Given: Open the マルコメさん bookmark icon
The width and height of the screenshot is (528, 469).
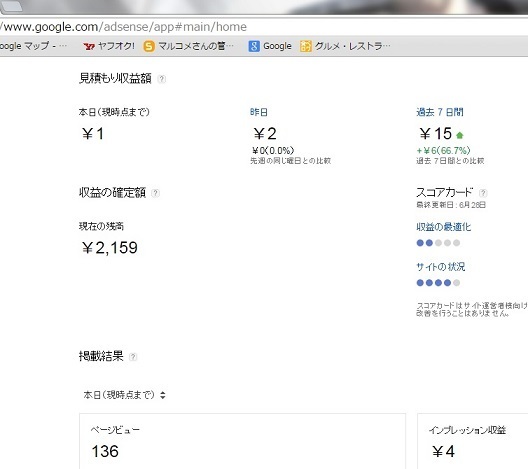Looking at the screenshot, I should (149, 46).
